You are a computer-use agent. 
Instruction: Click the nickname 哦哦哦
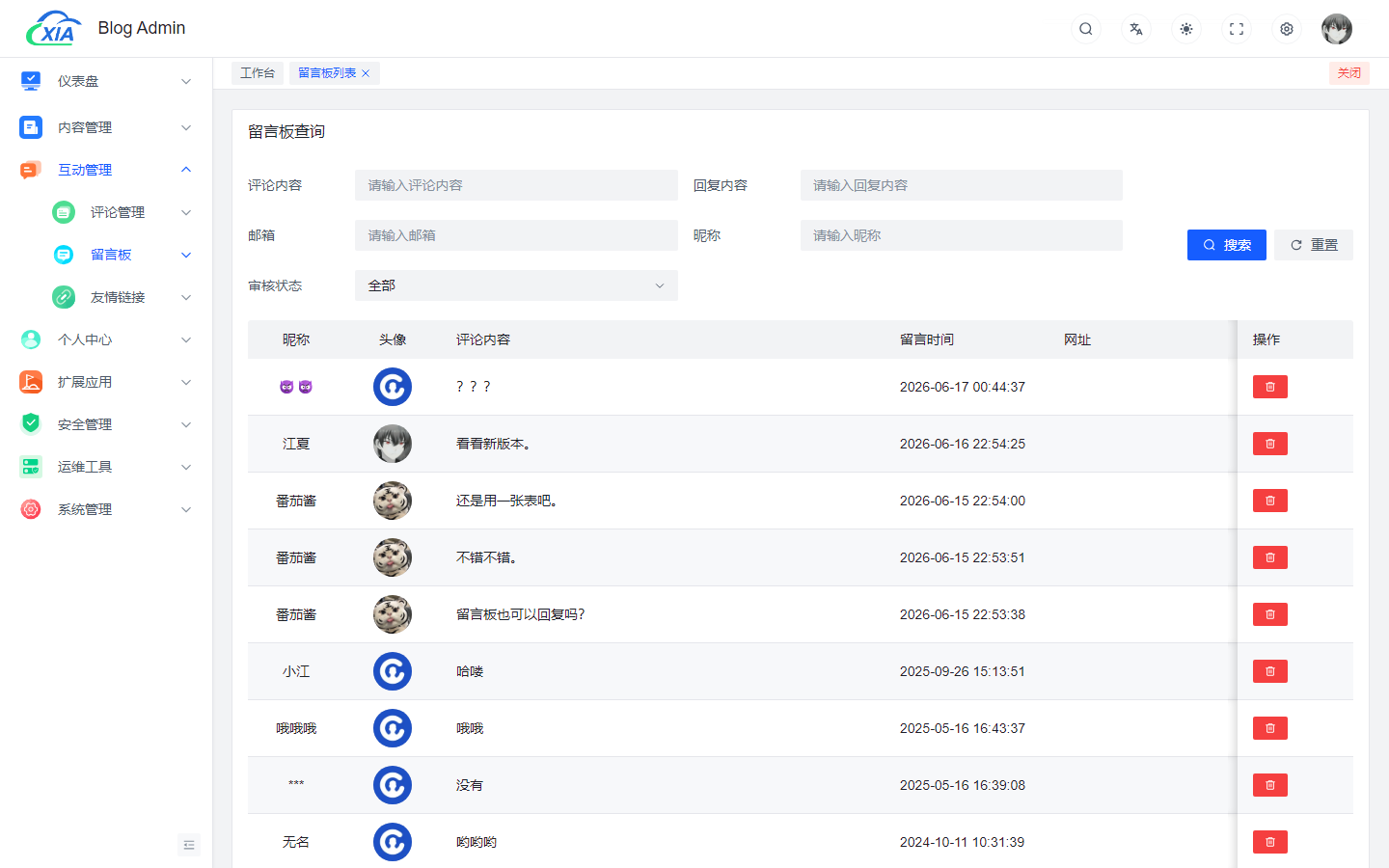point(296,728)
